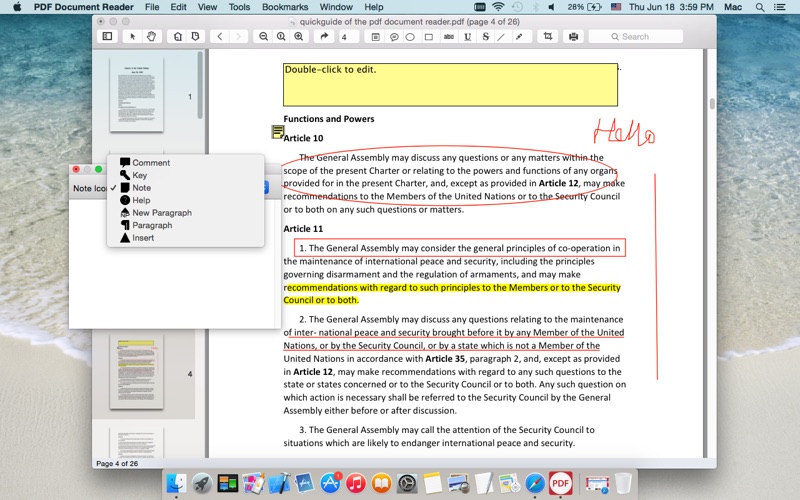The width and height of the screenshot is (800, 500).
Task: Open page 1 thumbnail in sidebar
Action: (x=136, y=94)
